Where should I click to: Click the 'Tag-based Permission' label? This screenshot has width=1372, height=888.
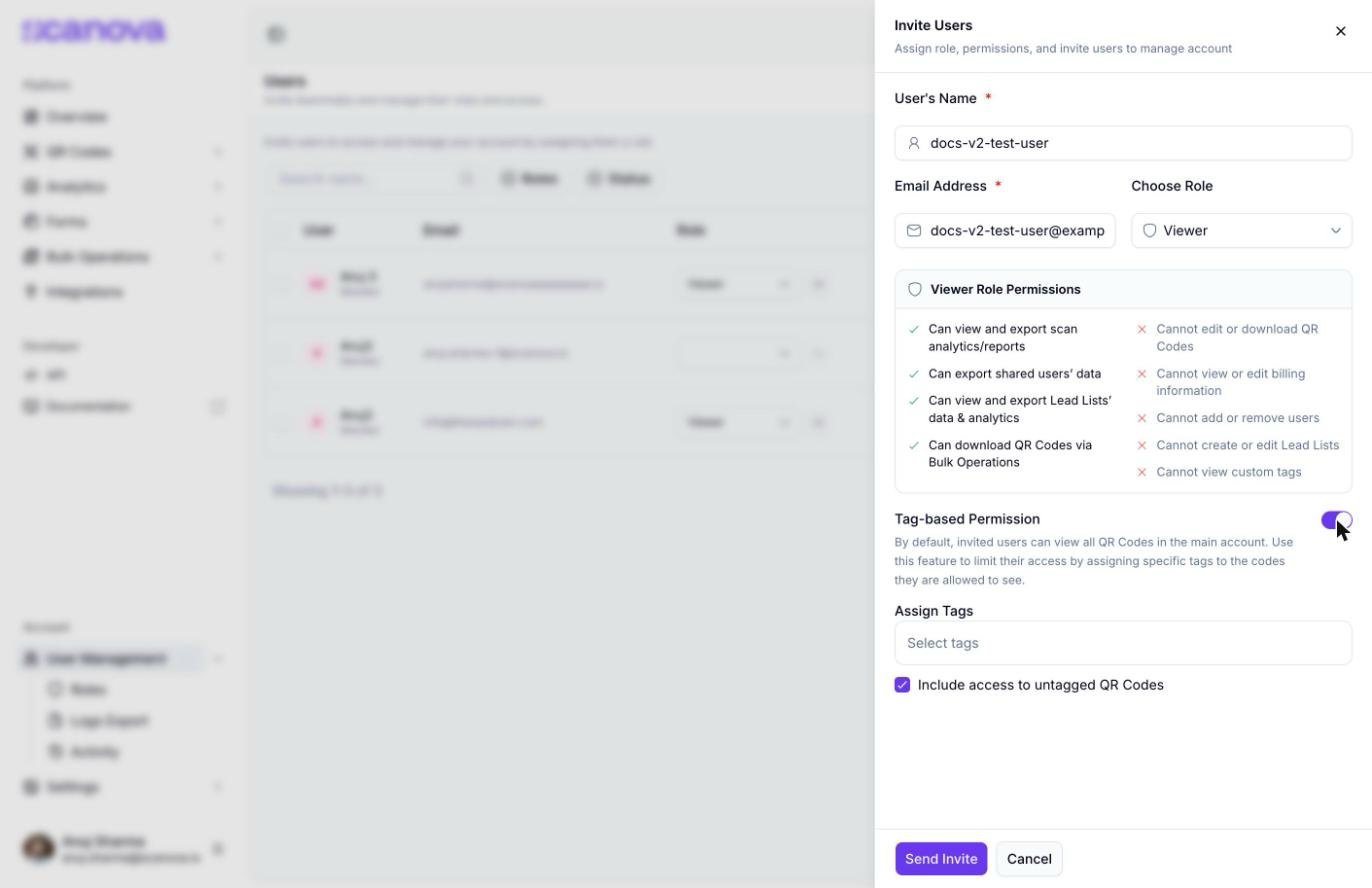pyautogui.click(x=967, y=519)
